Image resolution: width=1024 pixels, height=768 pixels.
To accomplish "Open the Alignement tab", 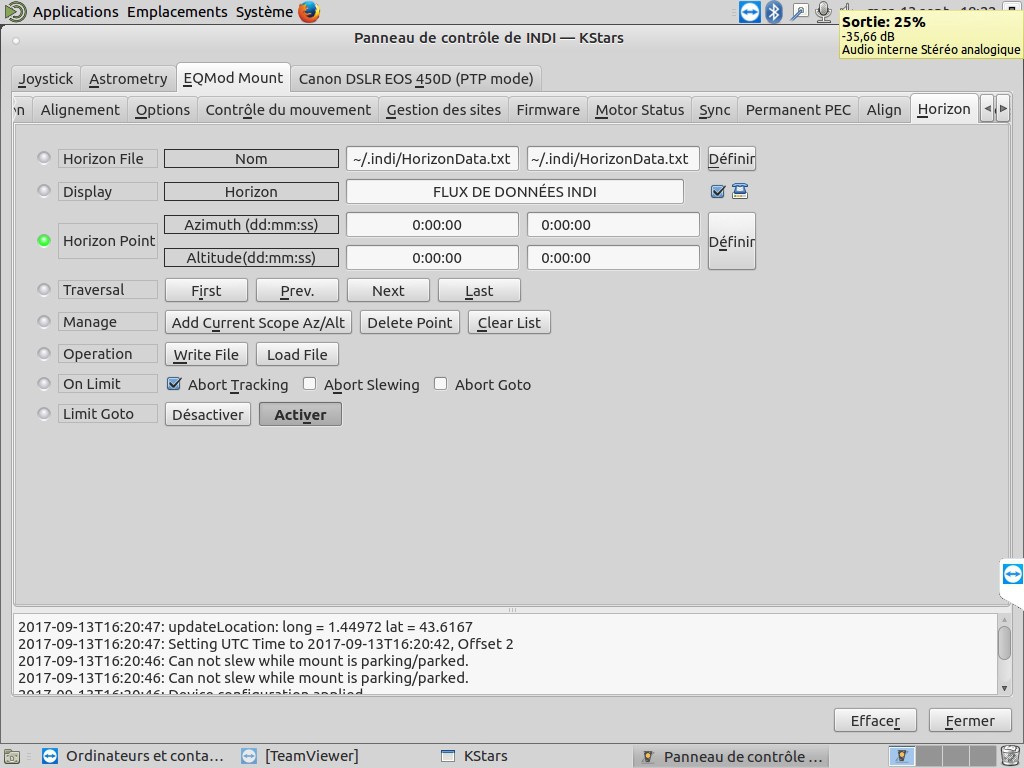I will pos(80,110).
